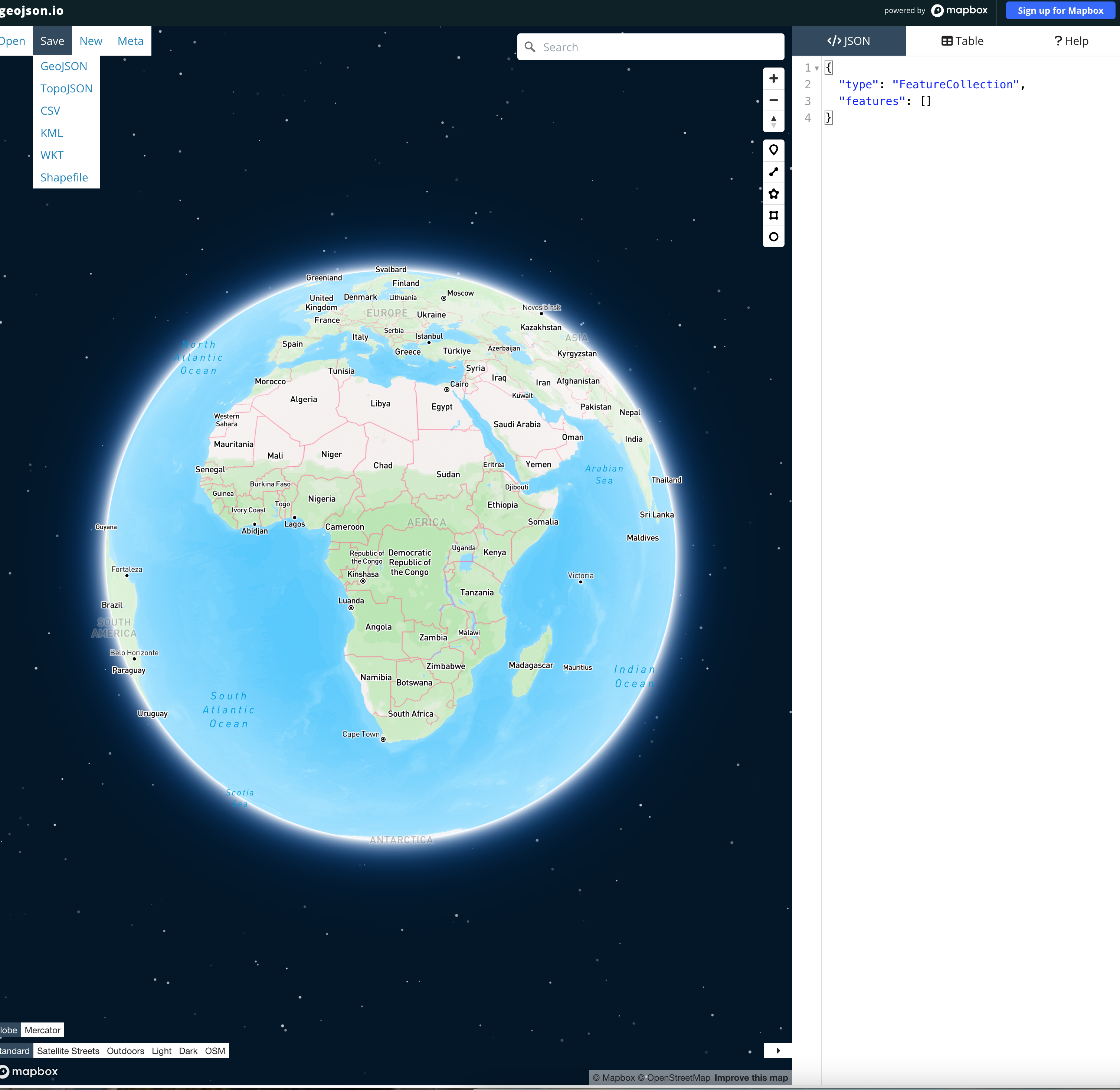Viewport: 1120px width, 1090px height.
Task: Click the Mapbox logo in header
Action: [959, 10]
